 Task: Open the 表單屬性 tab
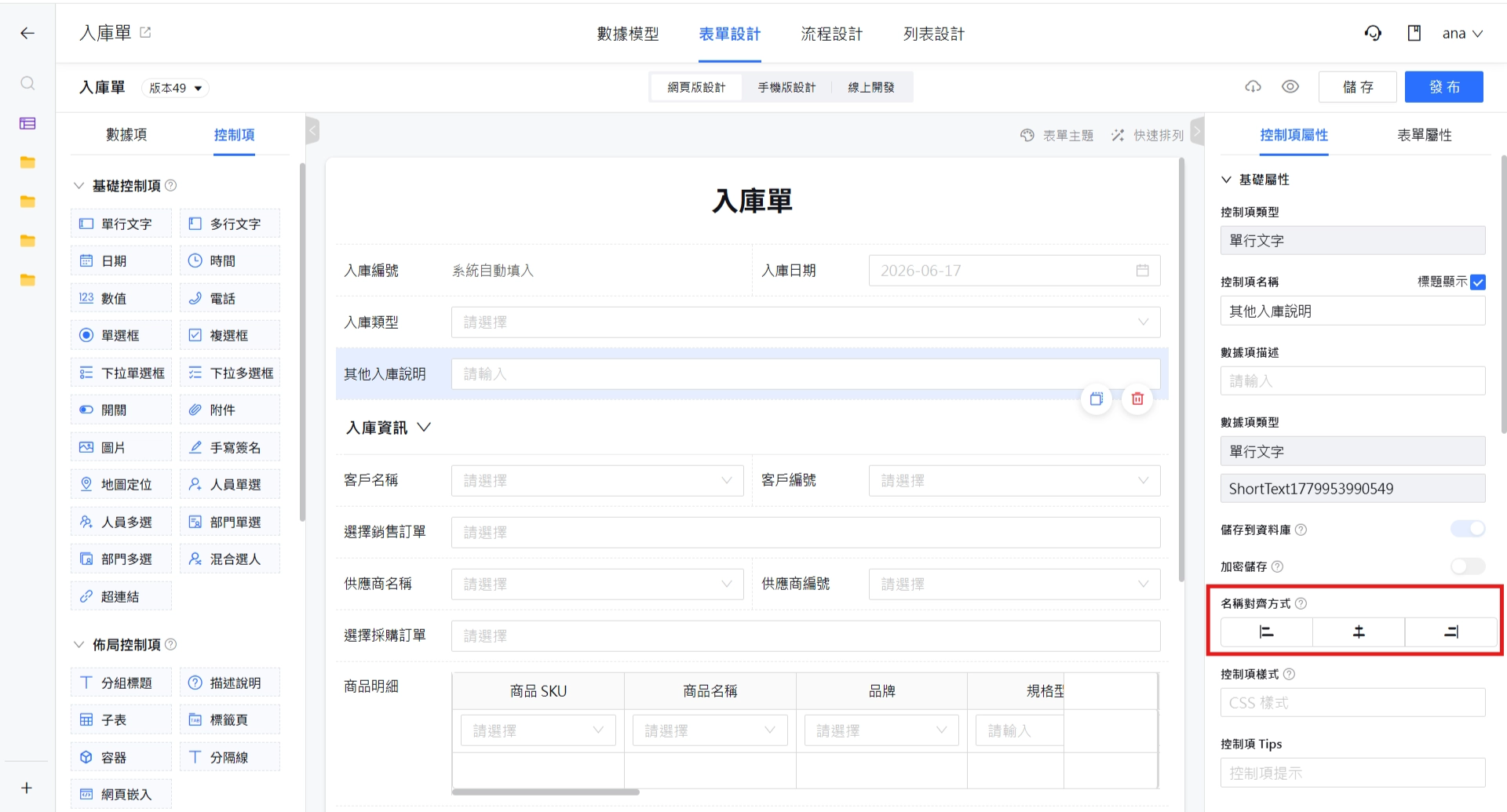tap(1425, 135)
